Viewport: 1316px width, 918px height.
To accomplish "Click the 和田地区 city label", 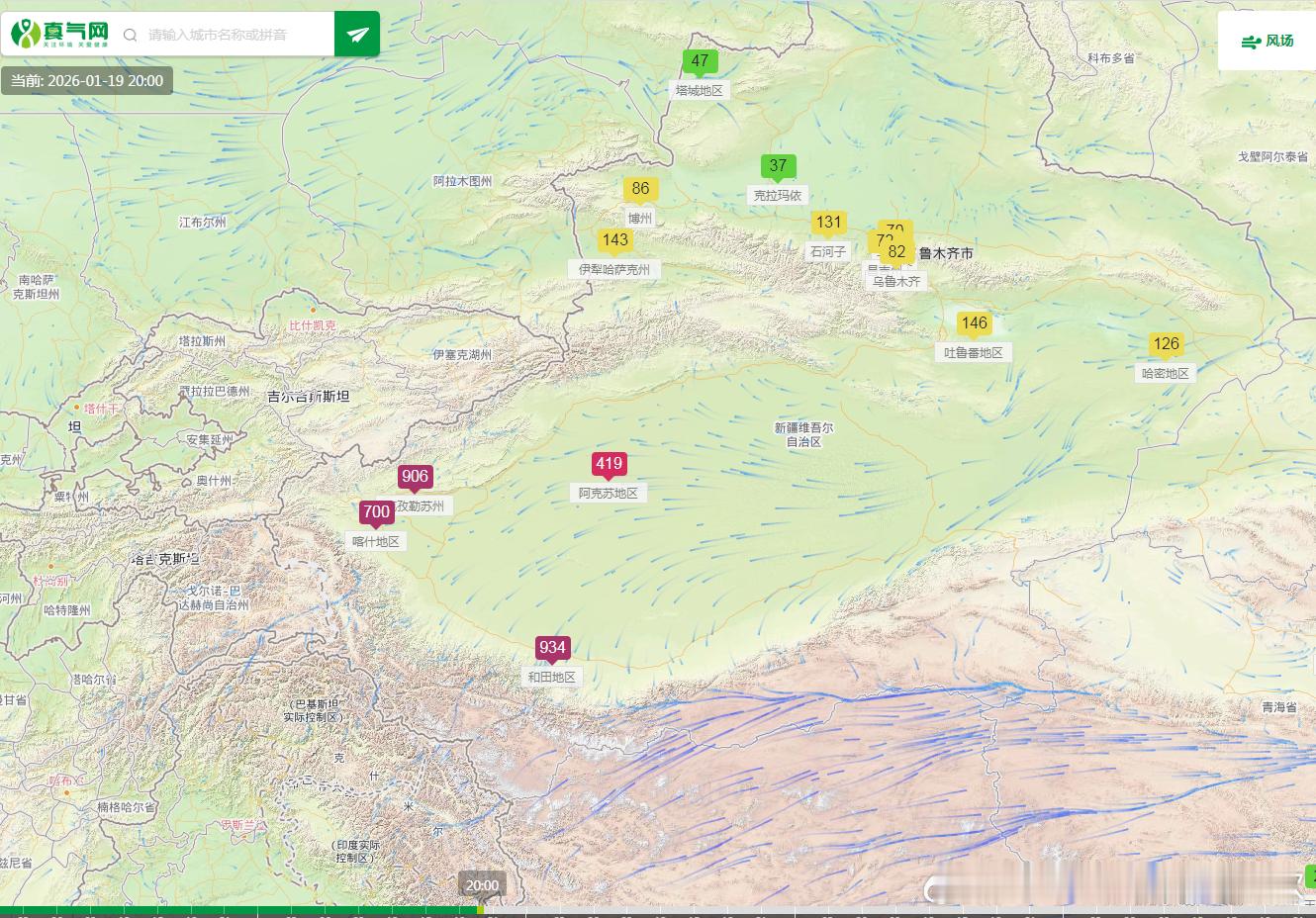I will click(x=552, y=677).
